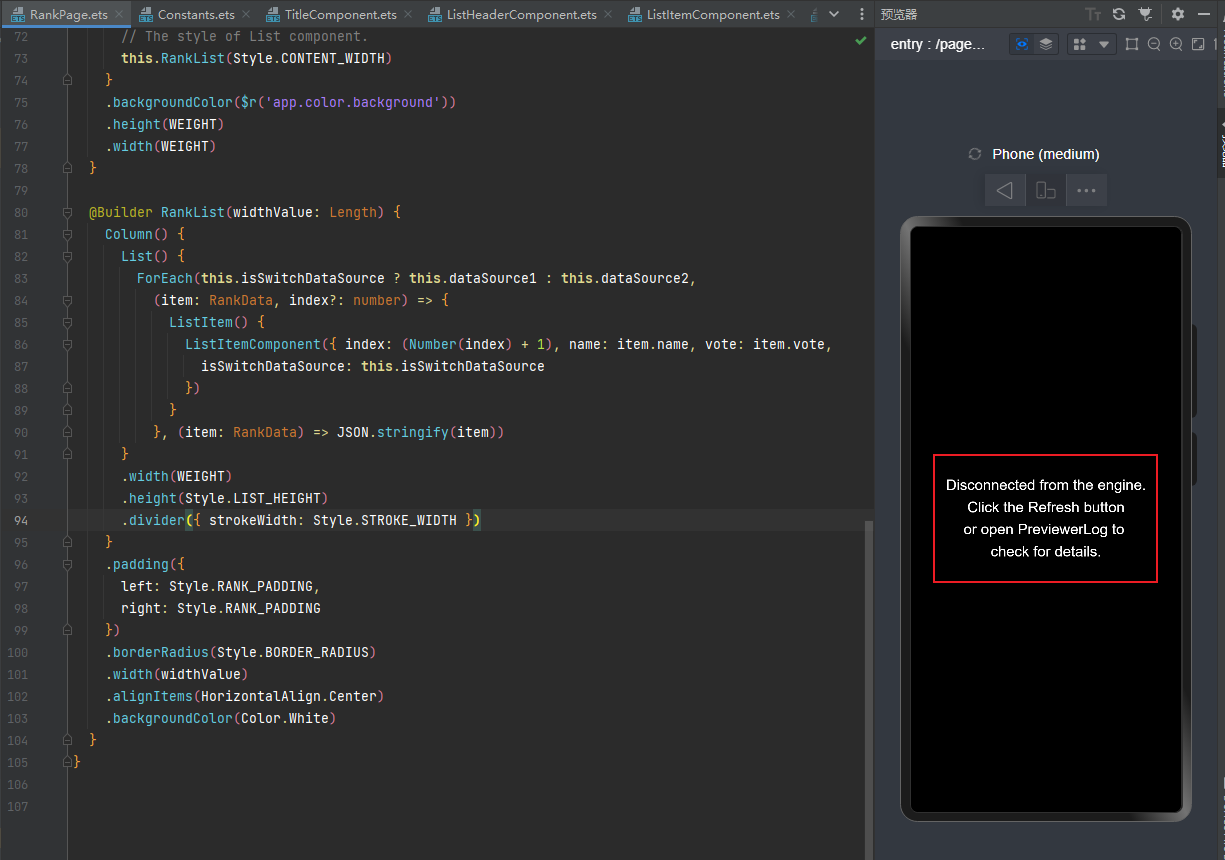Click HorizontalAlign.Center on line 102
1225x860 pixels.
[289, 697]
